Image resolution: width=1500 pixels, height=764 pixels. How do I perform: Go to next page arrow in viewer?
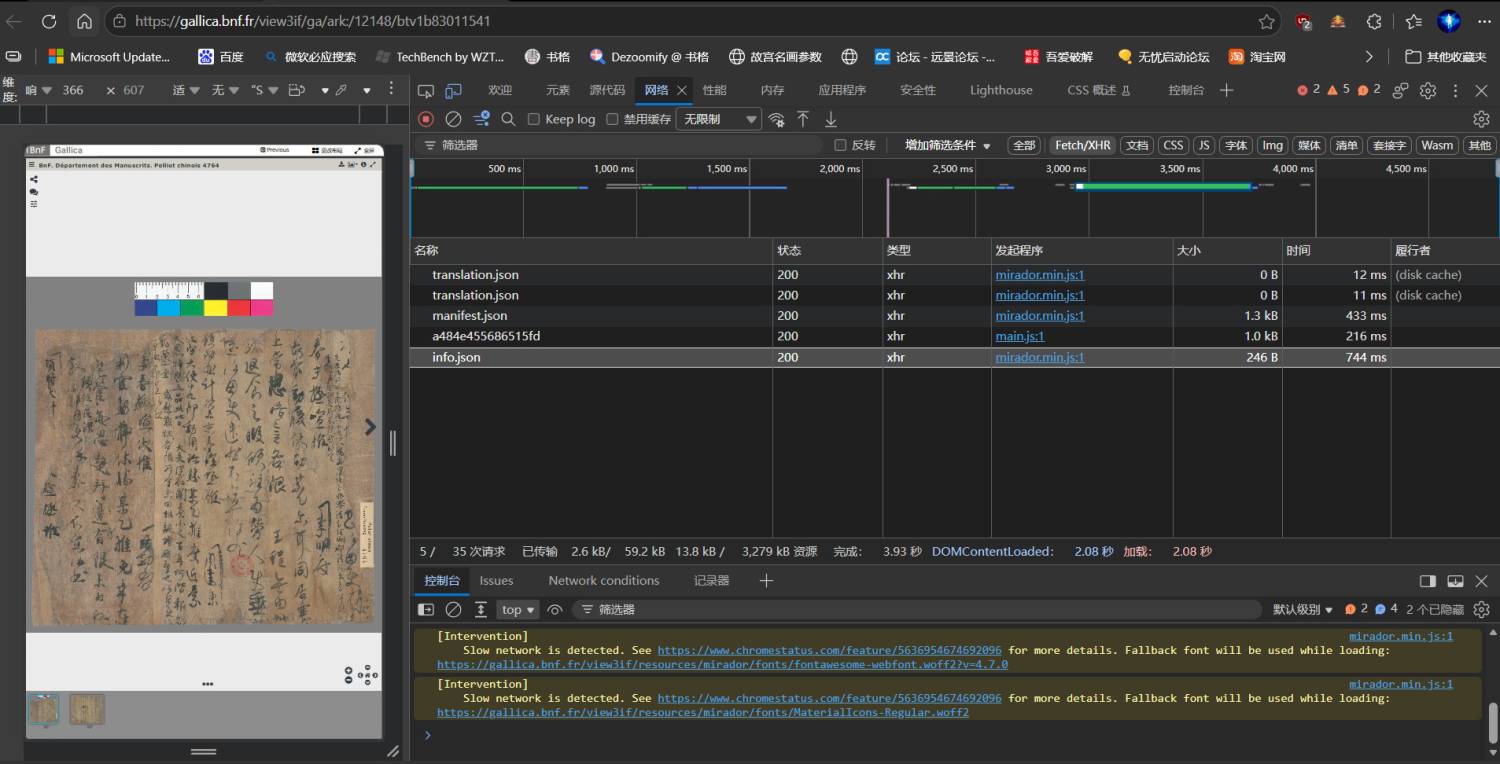370,427
